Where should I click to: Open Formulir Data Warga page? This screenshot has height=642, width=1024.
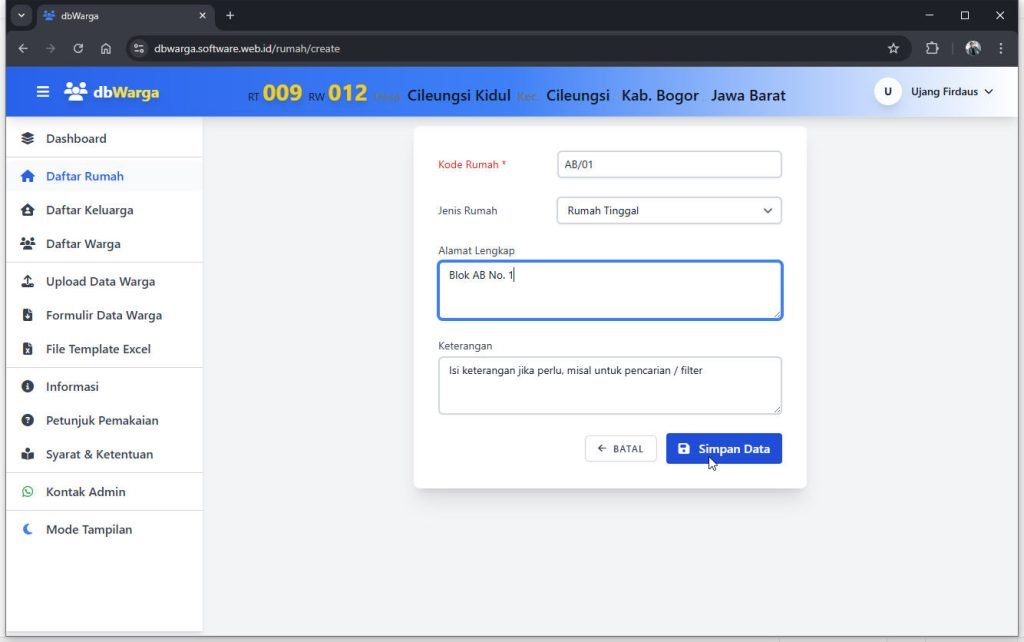pos(103,316)
